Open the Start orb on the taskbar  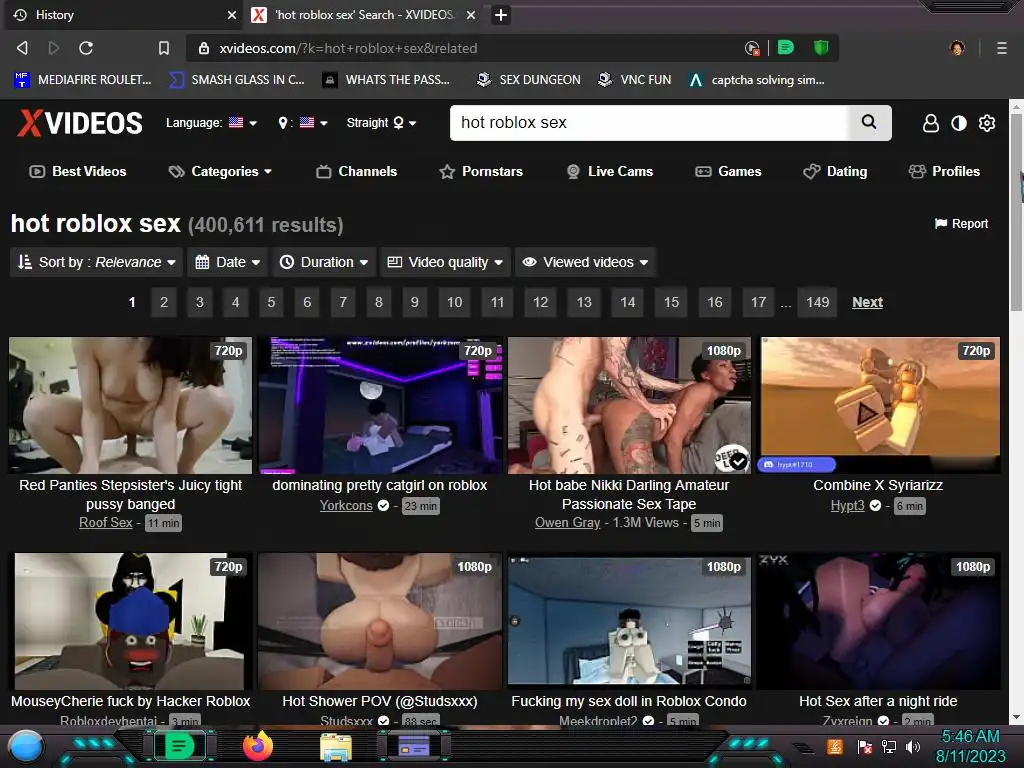[x=26, y=747]
